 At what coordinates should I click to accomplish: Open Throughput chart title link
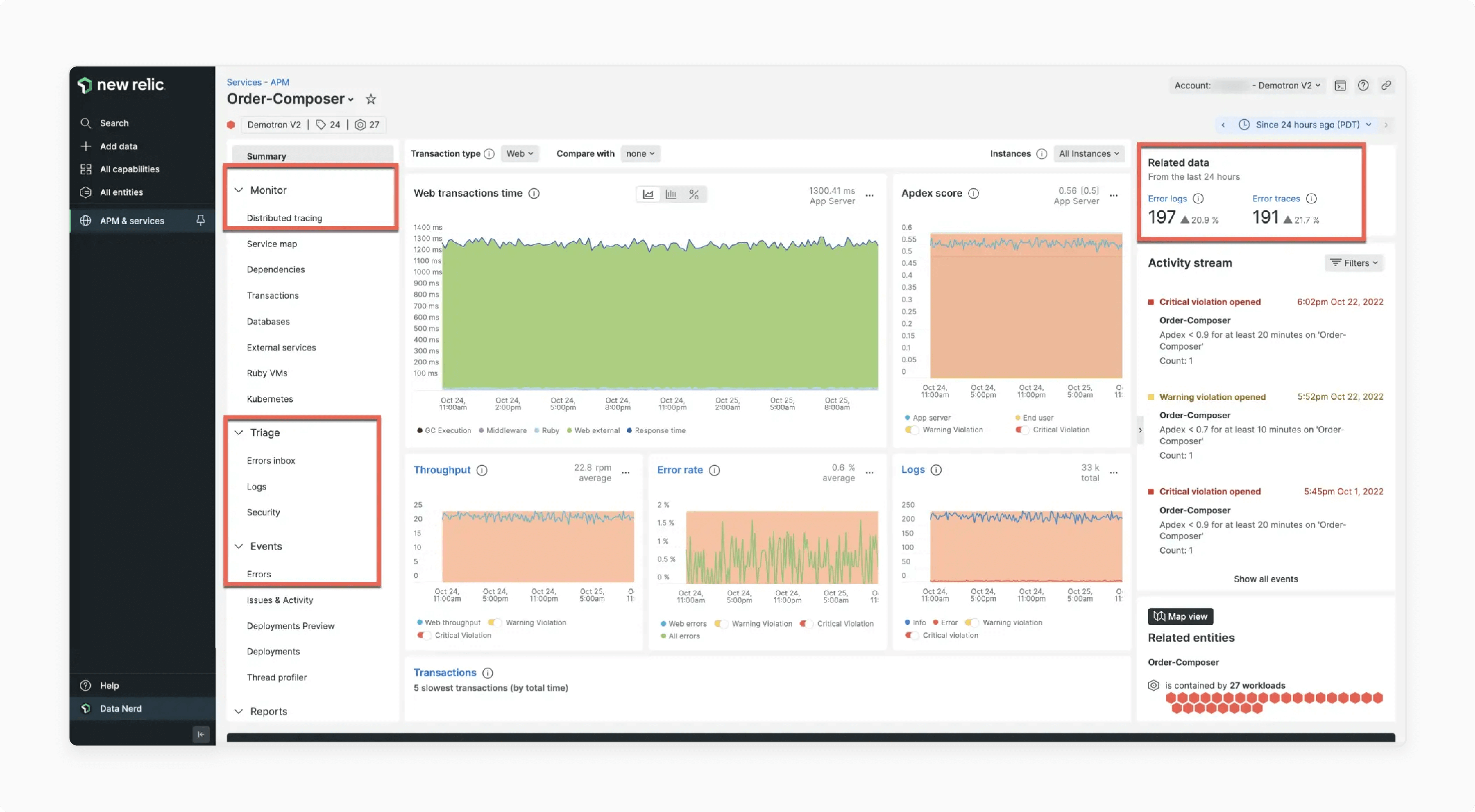pyautogui.click(x=442, y=470)
